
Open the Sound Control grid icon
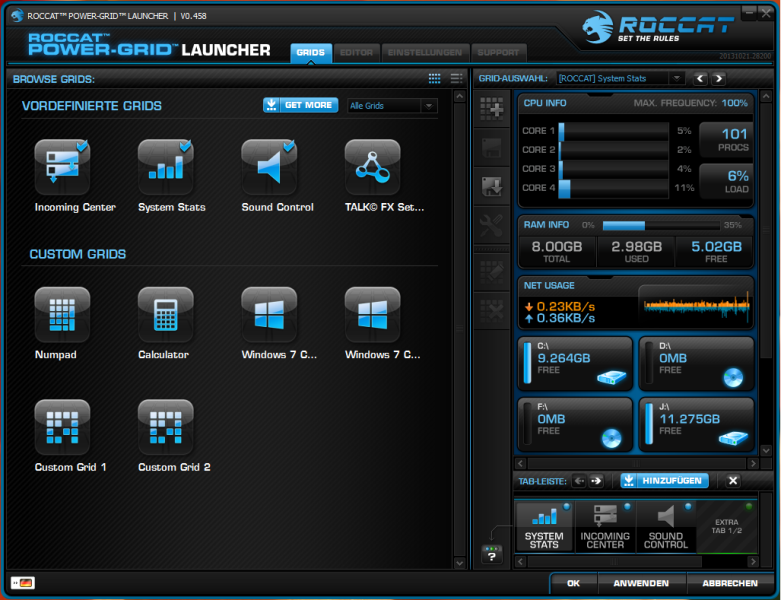point(269,168)
